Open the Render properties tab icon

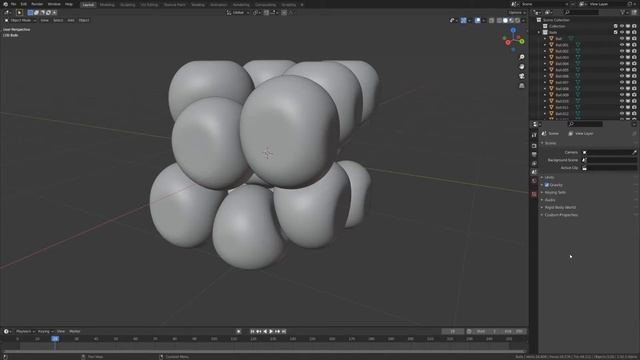click(534, 146)
